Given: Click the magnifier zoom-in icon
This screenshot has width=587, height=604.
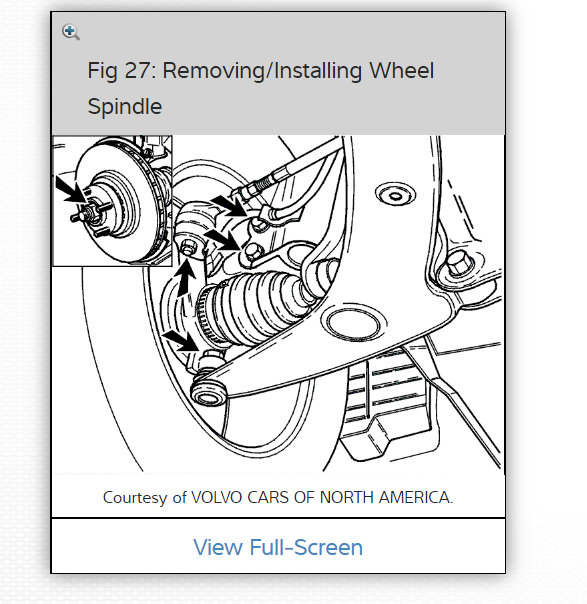Looking at the screenshot, I should (x=70, y=32).
